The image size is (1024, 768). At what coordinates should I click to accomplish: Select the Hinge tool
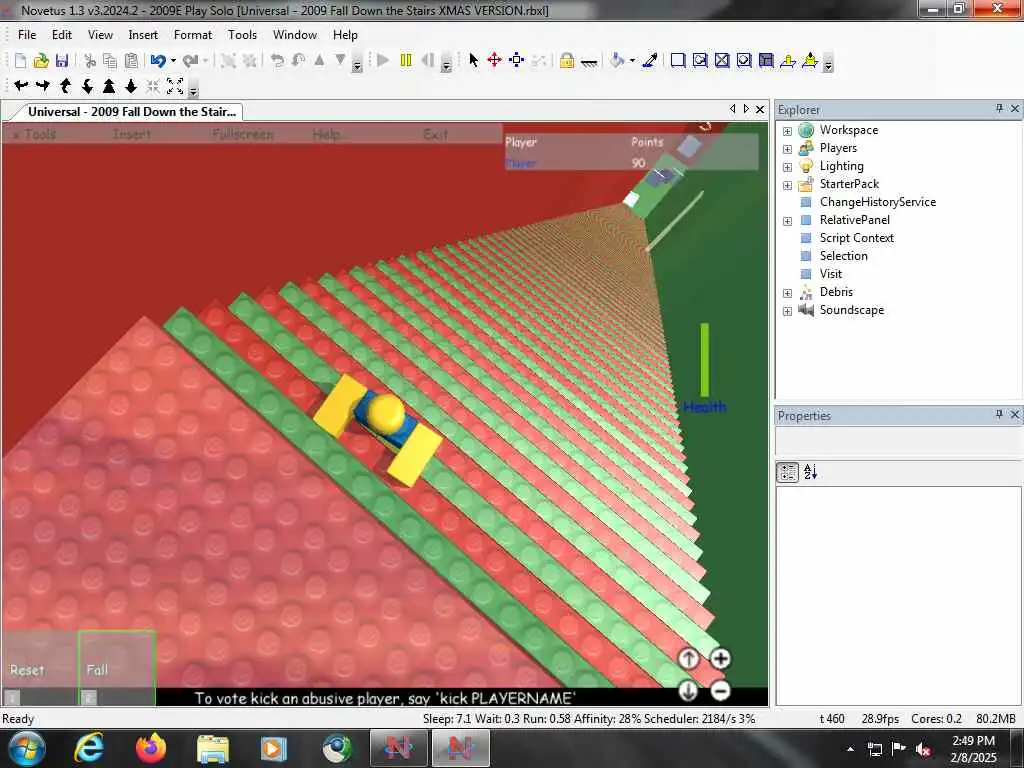pyautogui.click(x=788, y=61)
